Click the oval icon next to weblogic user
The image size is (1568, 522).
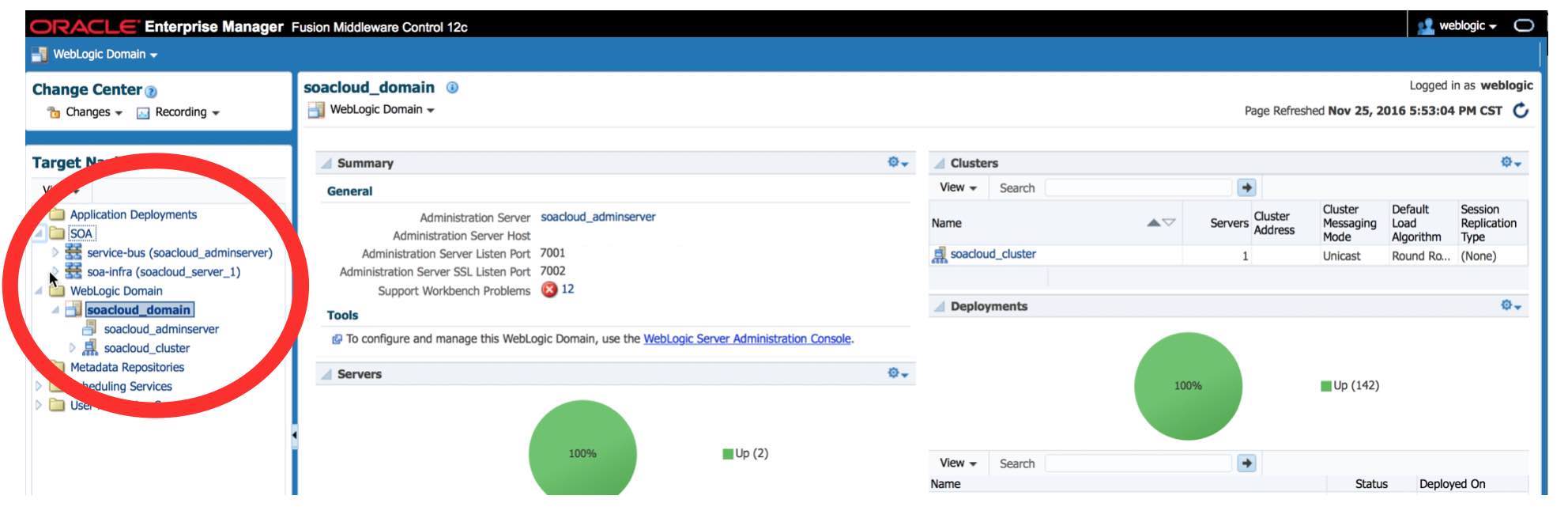click(x=1524, y=25)
